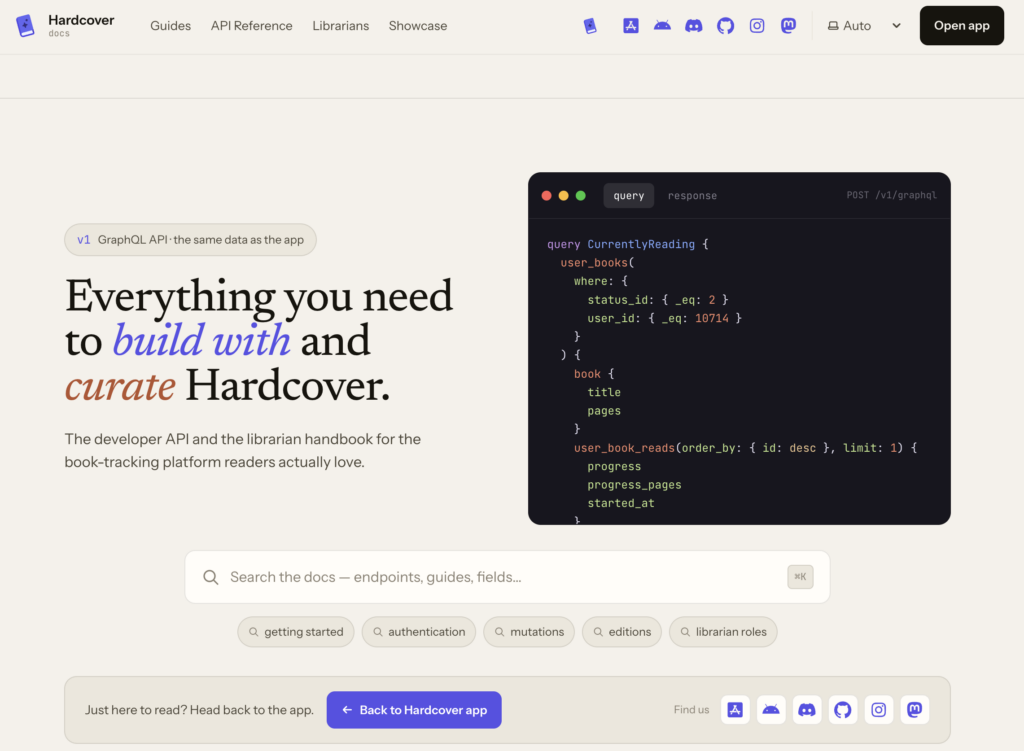Switch to the query tab
This screenshot has width=1024, height=751.
(628, 195)
